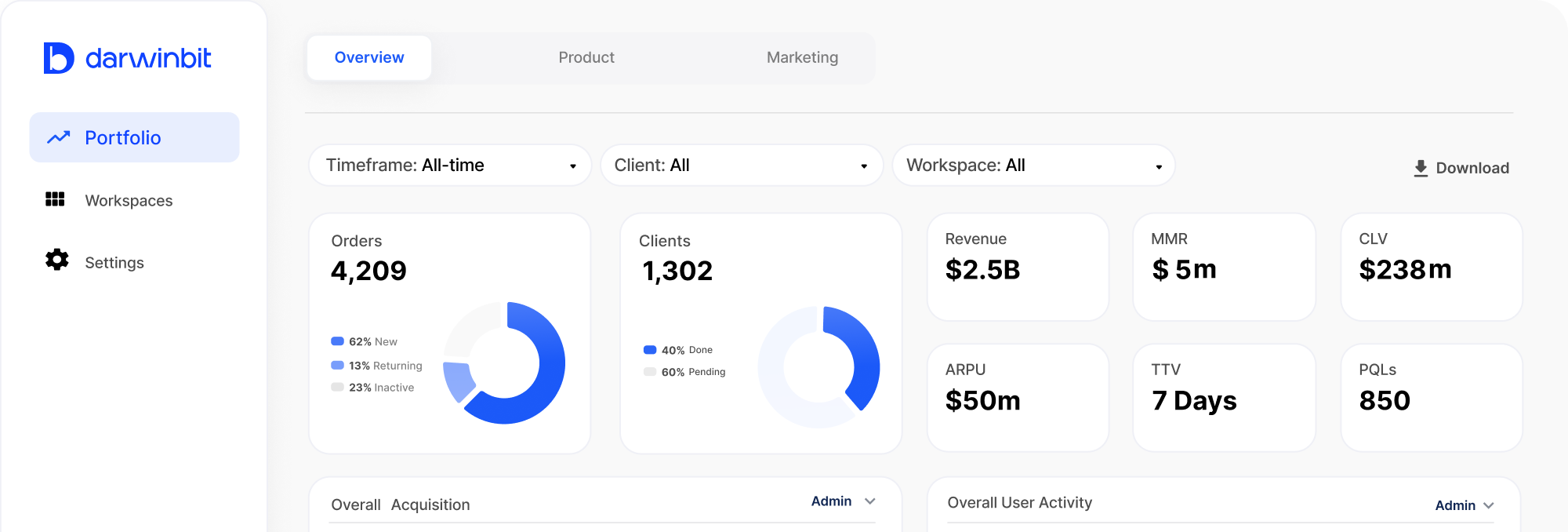Click the Clients value 1,302
Image resolution: width=1568 pixels, height=532 pixels.
point(677,271)
